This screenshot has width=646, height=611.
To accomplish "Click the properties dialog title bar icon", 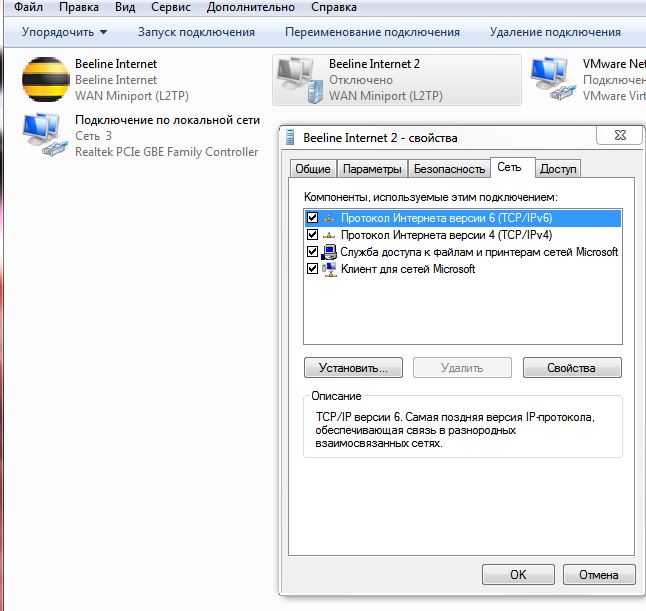I will (290, 137).
